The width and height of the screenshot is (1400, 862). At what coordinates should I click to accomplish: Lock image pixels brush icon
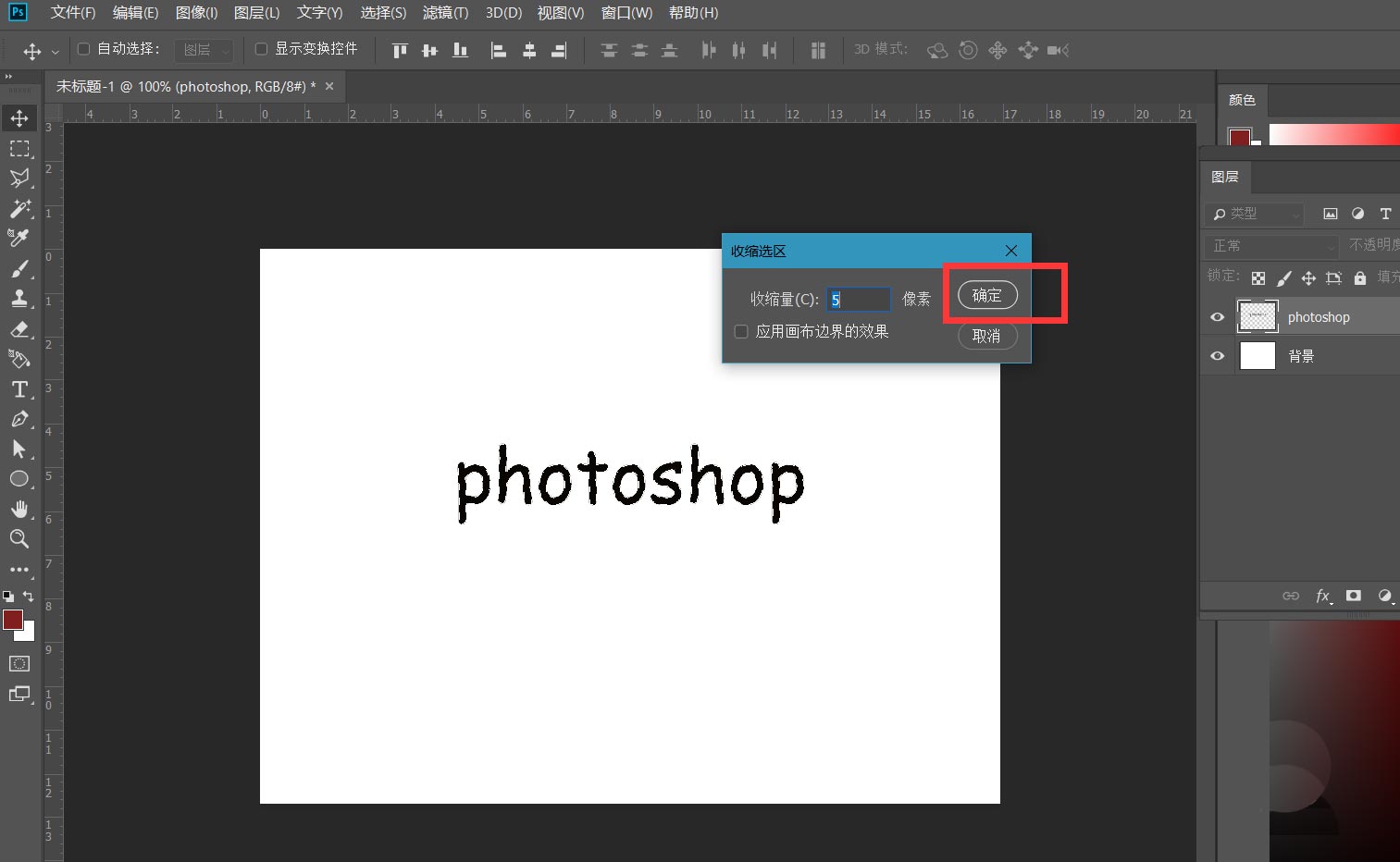point(1283,277)
